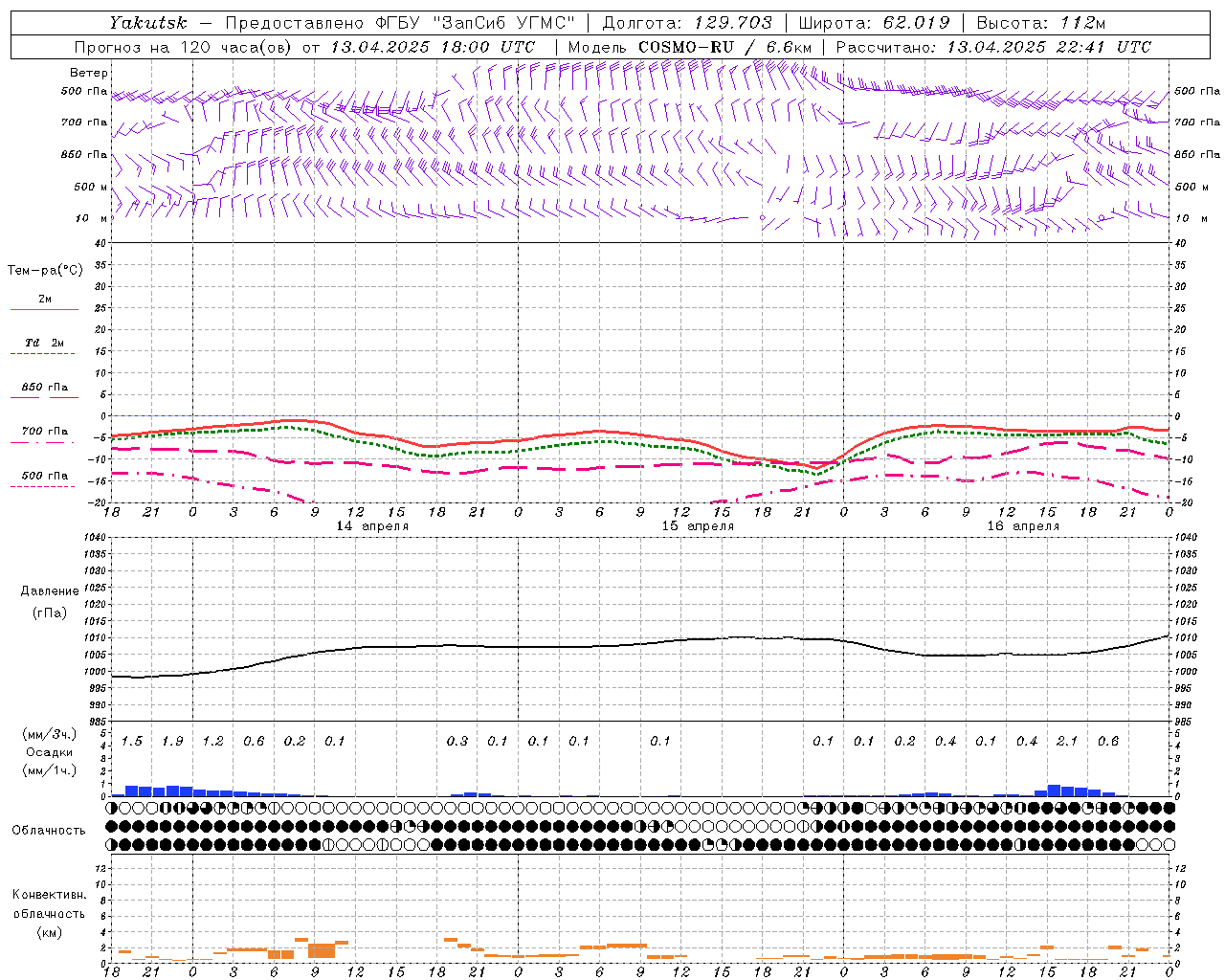The height and width of the screenshot is (980, 1225).
Task: Click the (км) units label under облачность
Action: pyautogui.click(x=49, y=932)
